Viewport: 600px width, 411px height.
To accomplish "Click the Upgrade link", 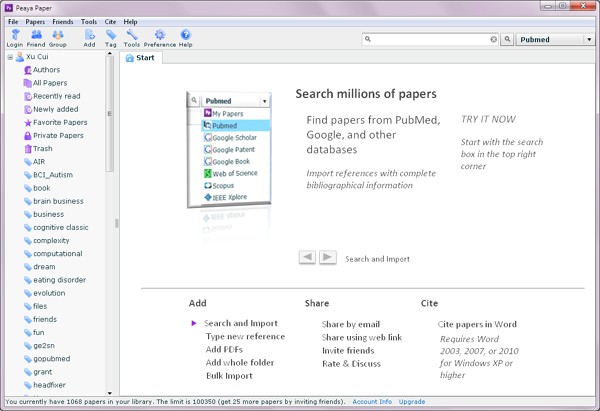I will pos(412,401).
